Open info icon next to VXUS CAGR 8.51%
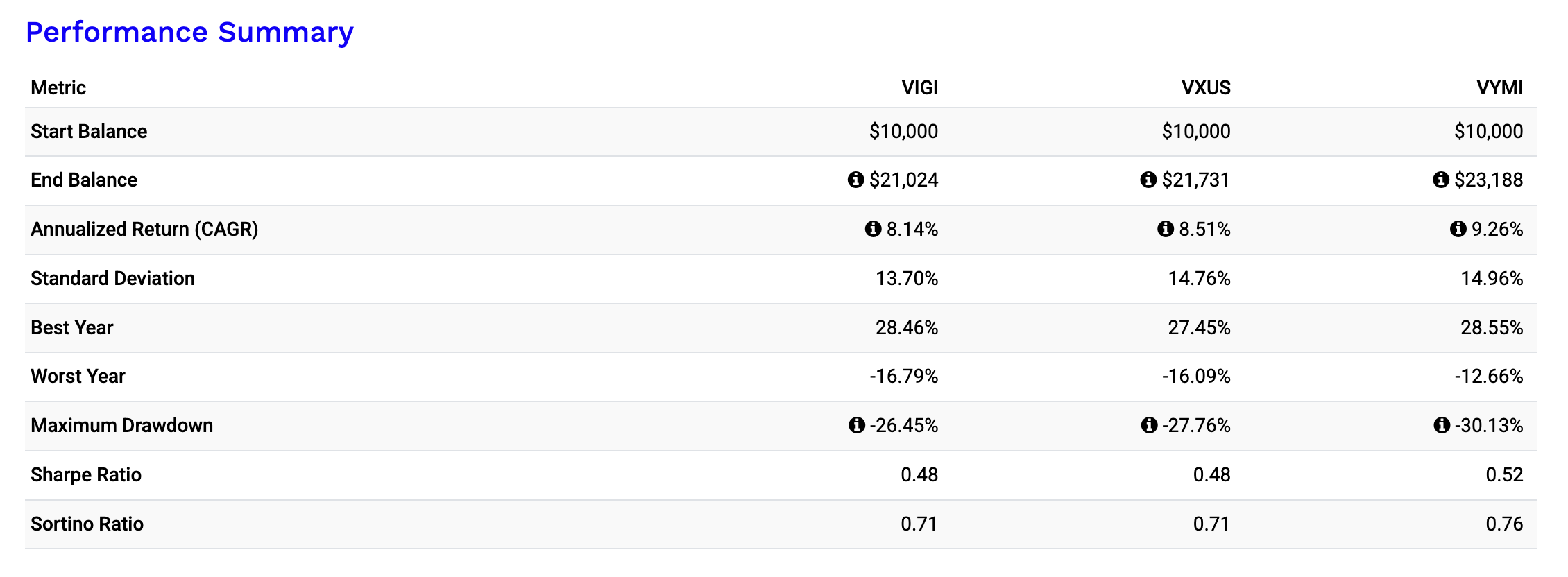Viewport: 1568px width, 577px height. pyautogui.click(x=1166, y=229)
